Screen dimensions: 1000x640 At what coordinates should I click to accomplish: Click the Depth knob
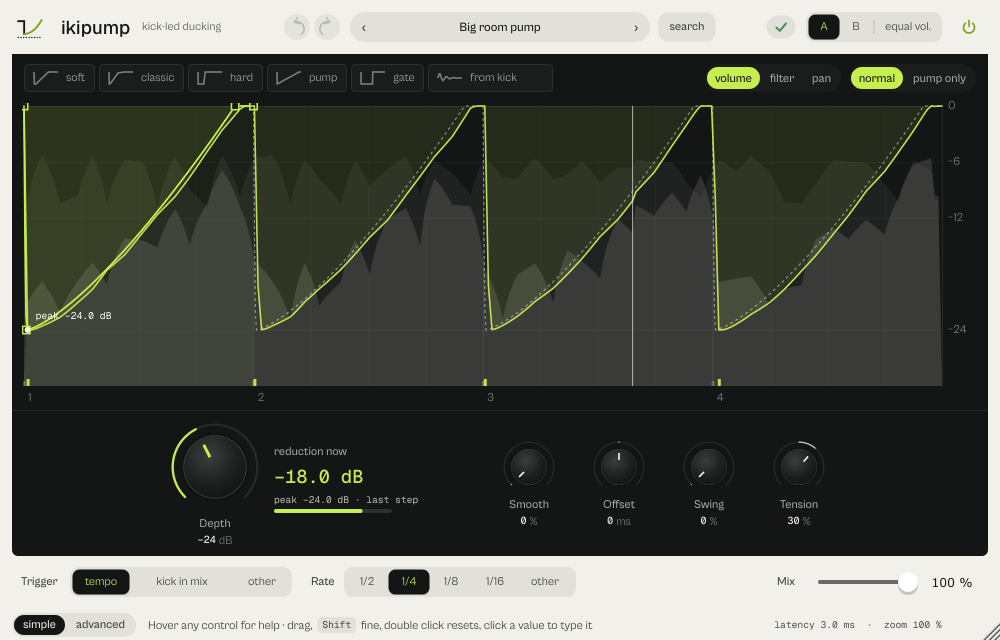pos(215,467)
